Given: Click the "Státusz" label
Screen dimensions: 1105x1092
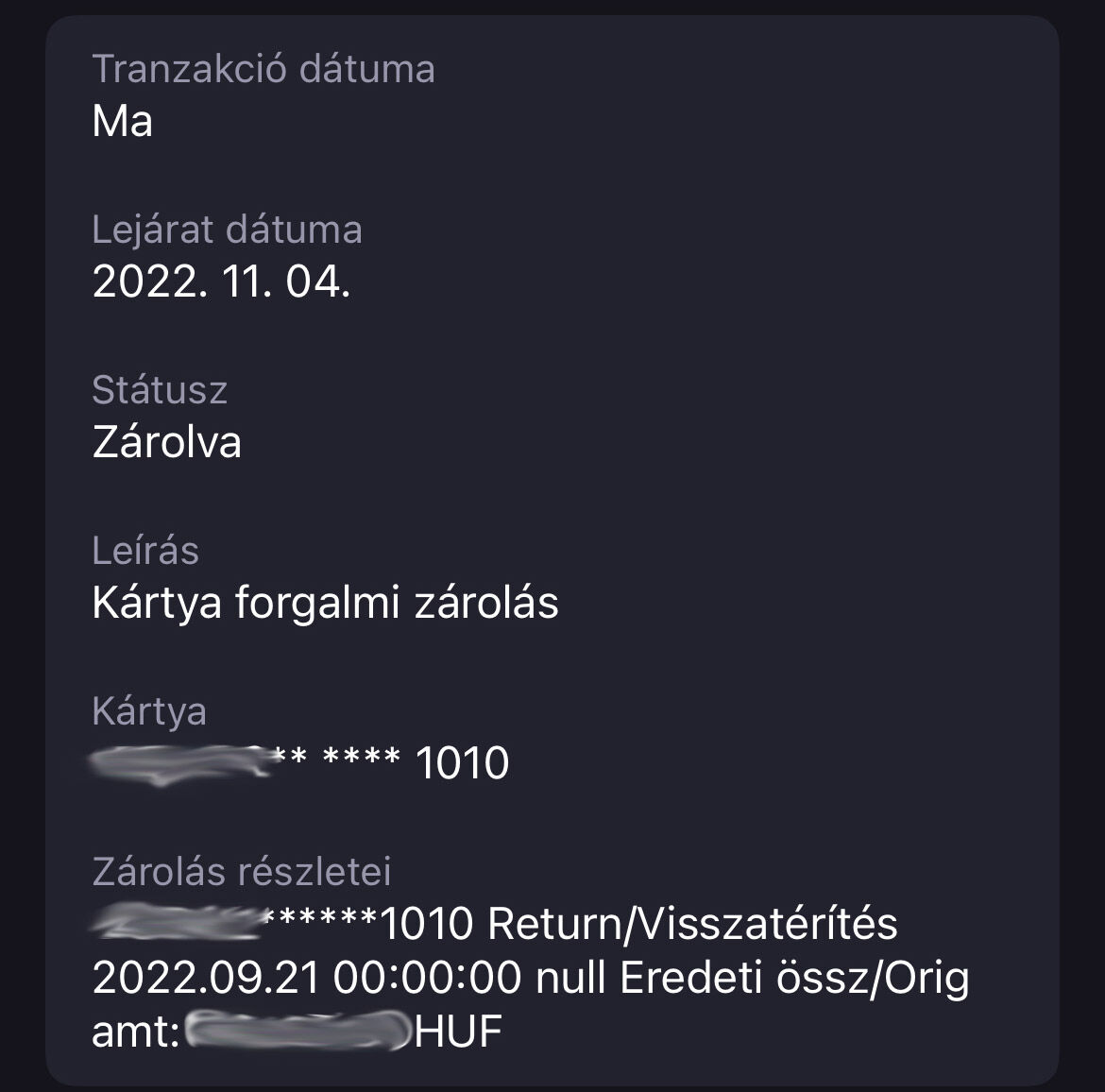Looking at the screenshot, I should [160, 390].
